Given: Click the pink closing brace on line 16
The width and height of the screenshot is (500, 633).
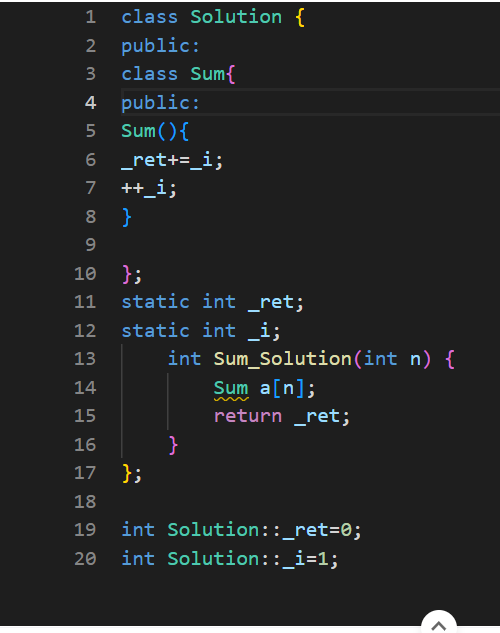Looking at the screenshot, I should 173,445.
